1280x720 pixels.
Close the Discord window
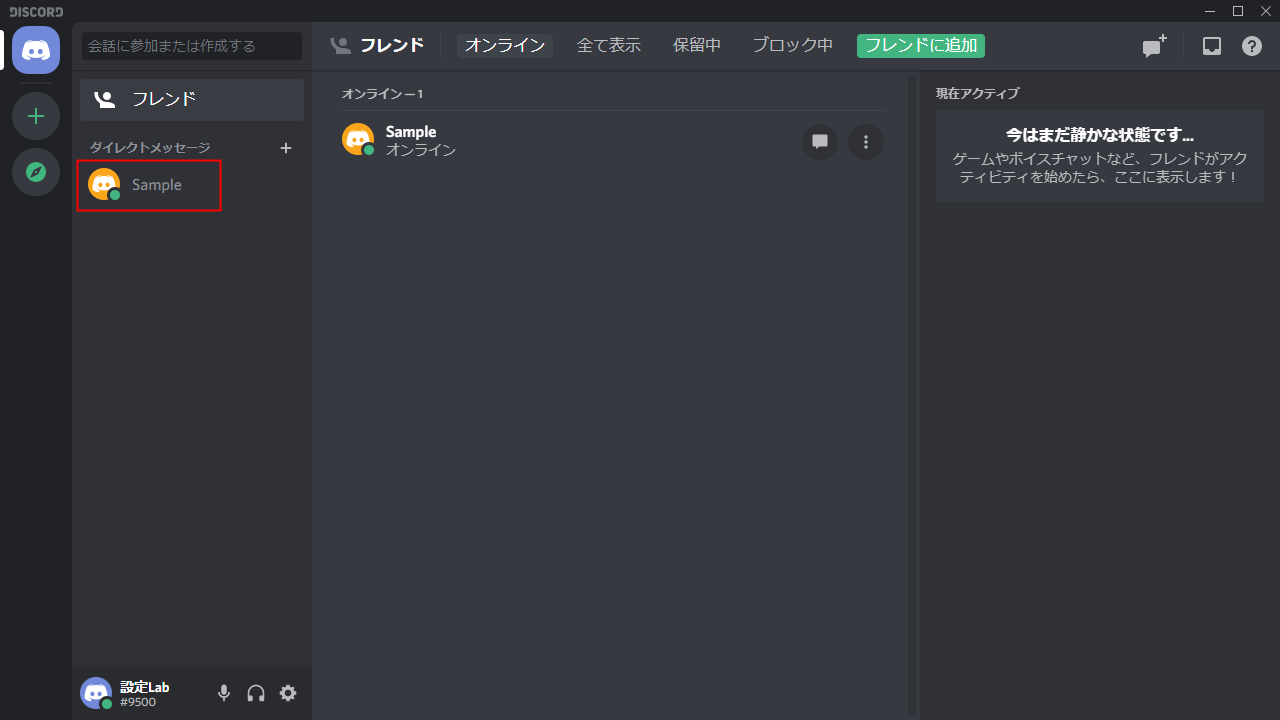coord(1265,11)
